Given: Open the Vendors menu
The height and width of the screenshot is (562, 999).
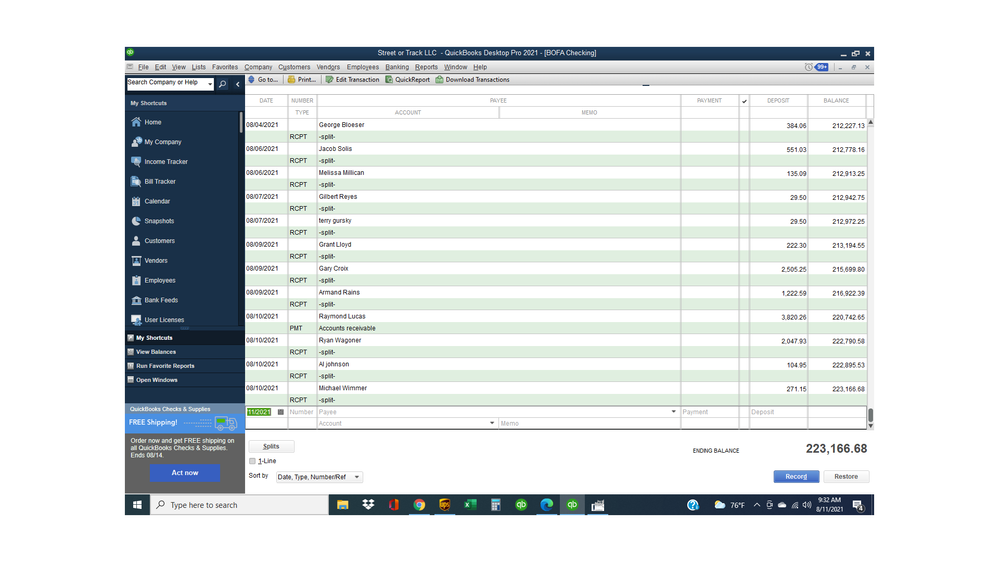Looking at the screenshot, I should coord(328,67).
